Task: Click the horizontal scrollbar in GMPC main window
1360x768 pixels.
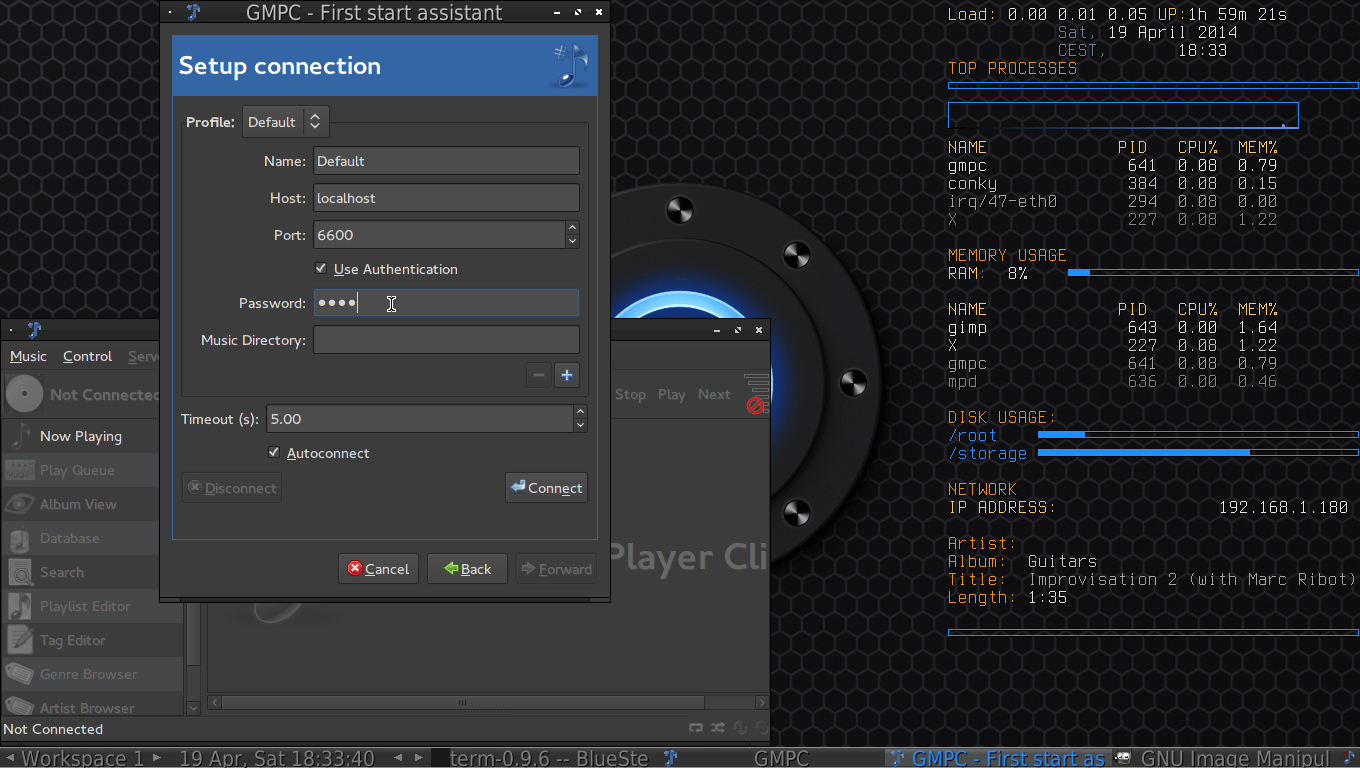Action: (x=462, y=703)
